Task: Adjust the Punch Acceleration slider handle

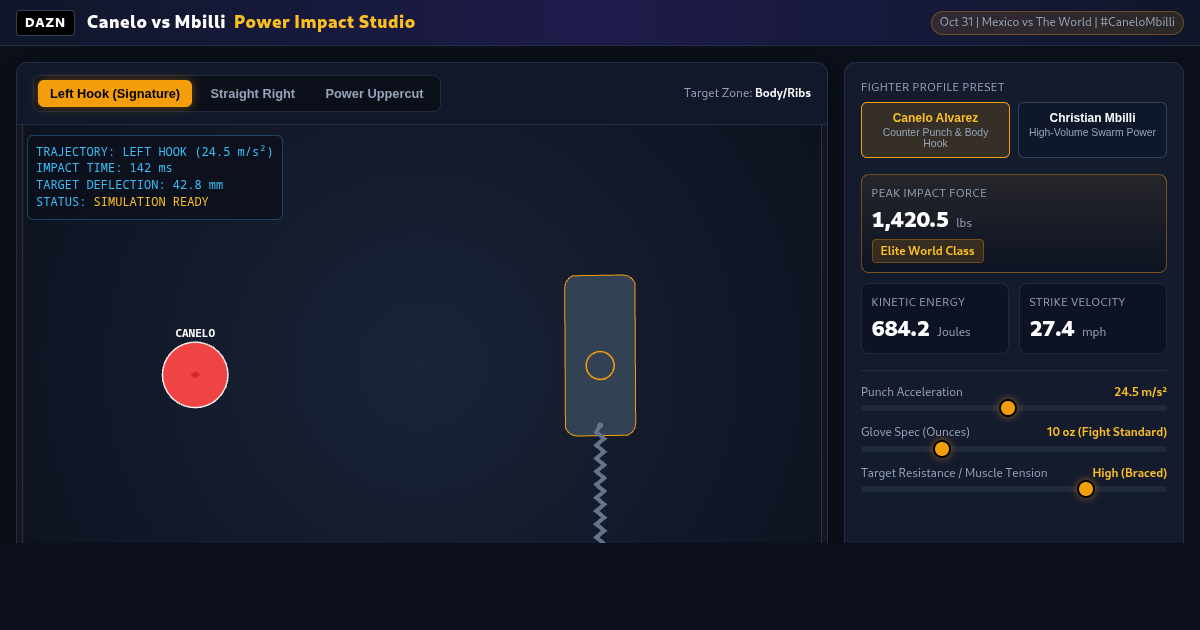Action: 1008,408
